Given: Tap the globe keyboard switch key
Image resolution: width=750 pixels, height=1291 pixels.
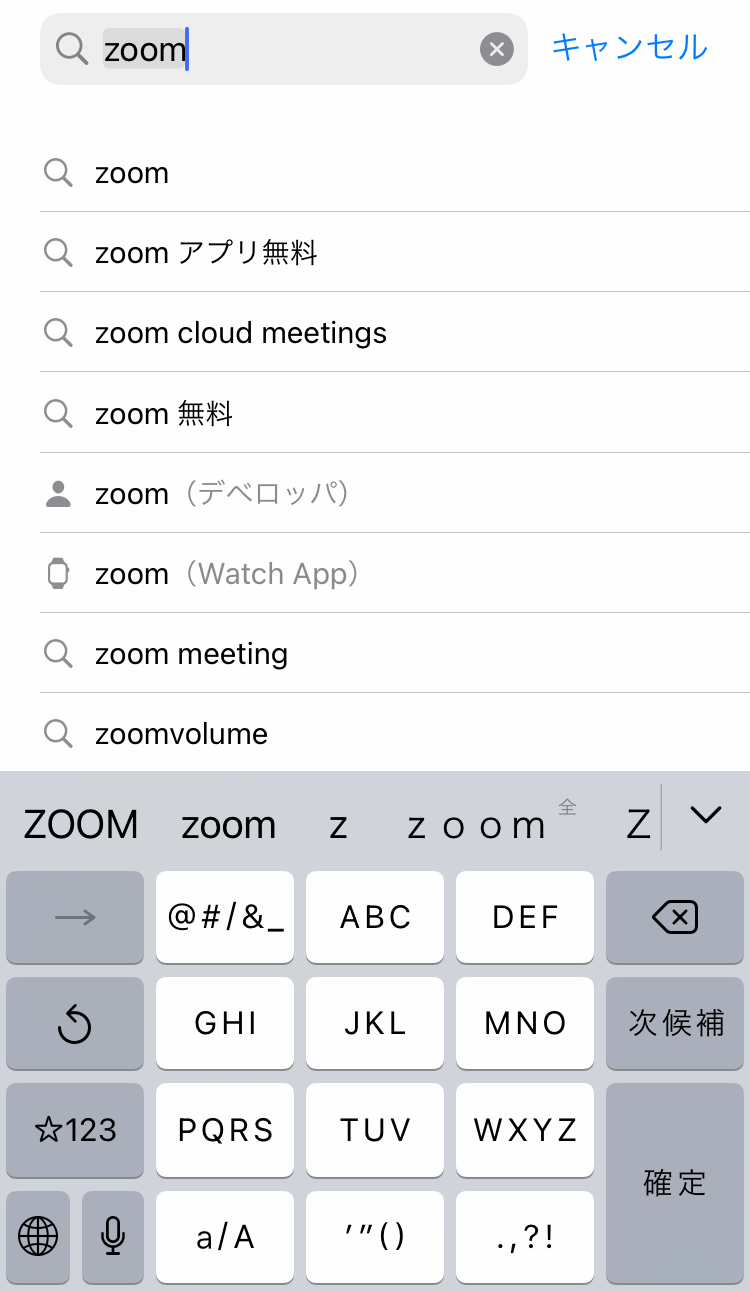Looking at the screenshot, I should [38, 1237].
